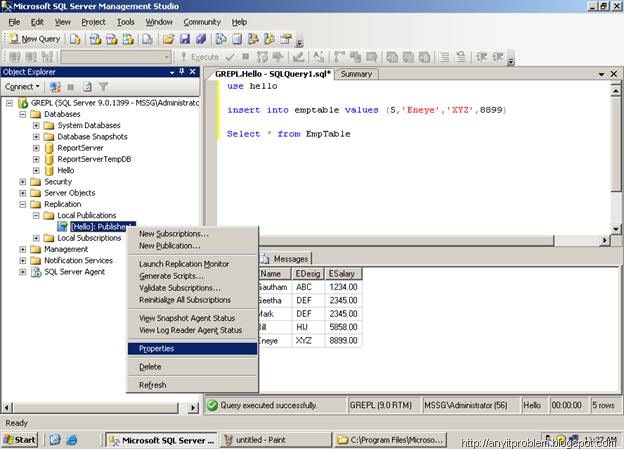Click the Parse checkmark icon

coord(230,57)
